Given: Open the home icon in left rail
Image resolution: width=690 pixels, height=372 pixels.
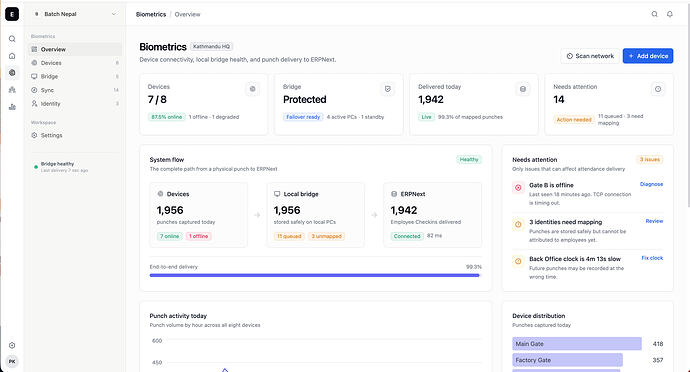Looking at the screenshot, I should pyautogui.click(x=12, y=56).
